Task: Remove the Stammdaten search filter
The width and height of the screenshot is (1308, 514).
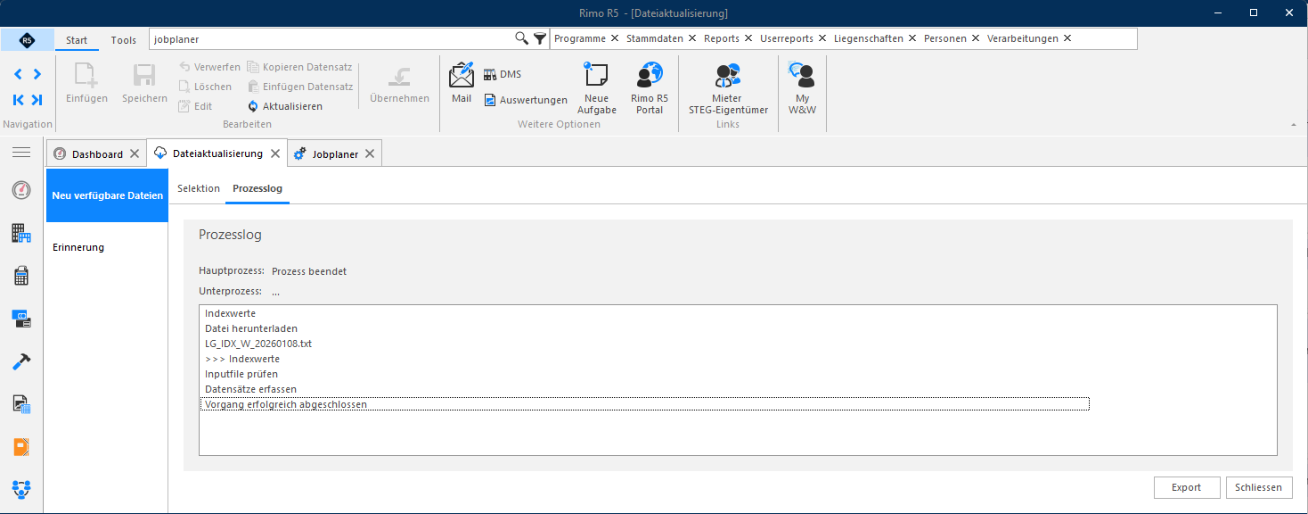Action: 692,38
